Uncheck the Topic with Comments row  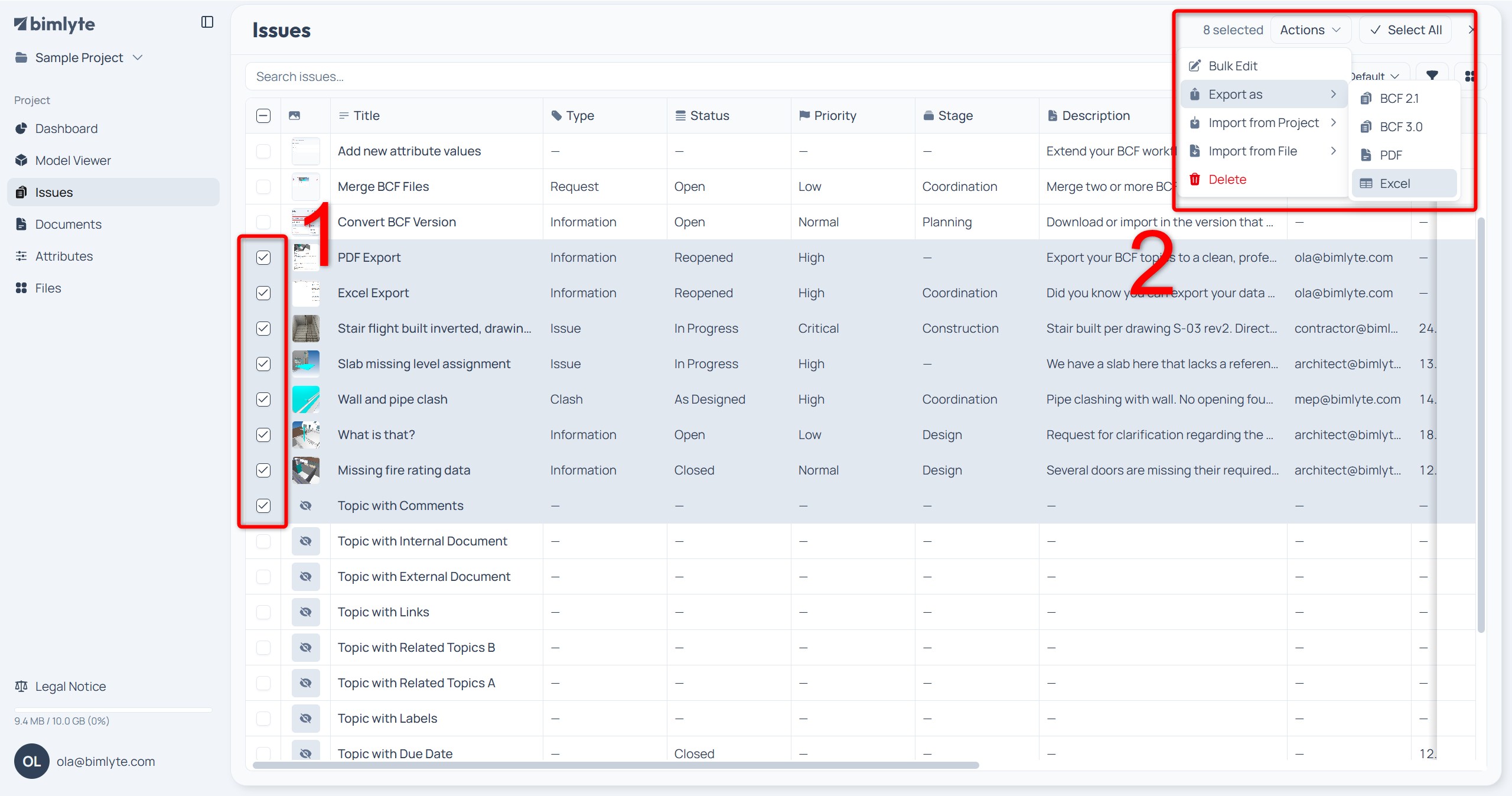click(263, 506)
